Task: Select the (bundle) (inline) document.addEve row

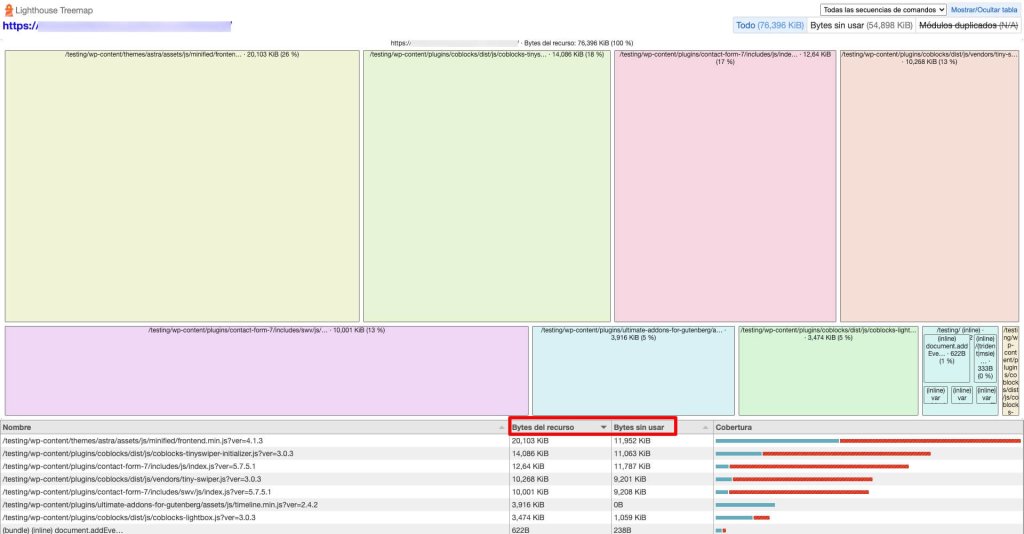Action: point(511,530)
